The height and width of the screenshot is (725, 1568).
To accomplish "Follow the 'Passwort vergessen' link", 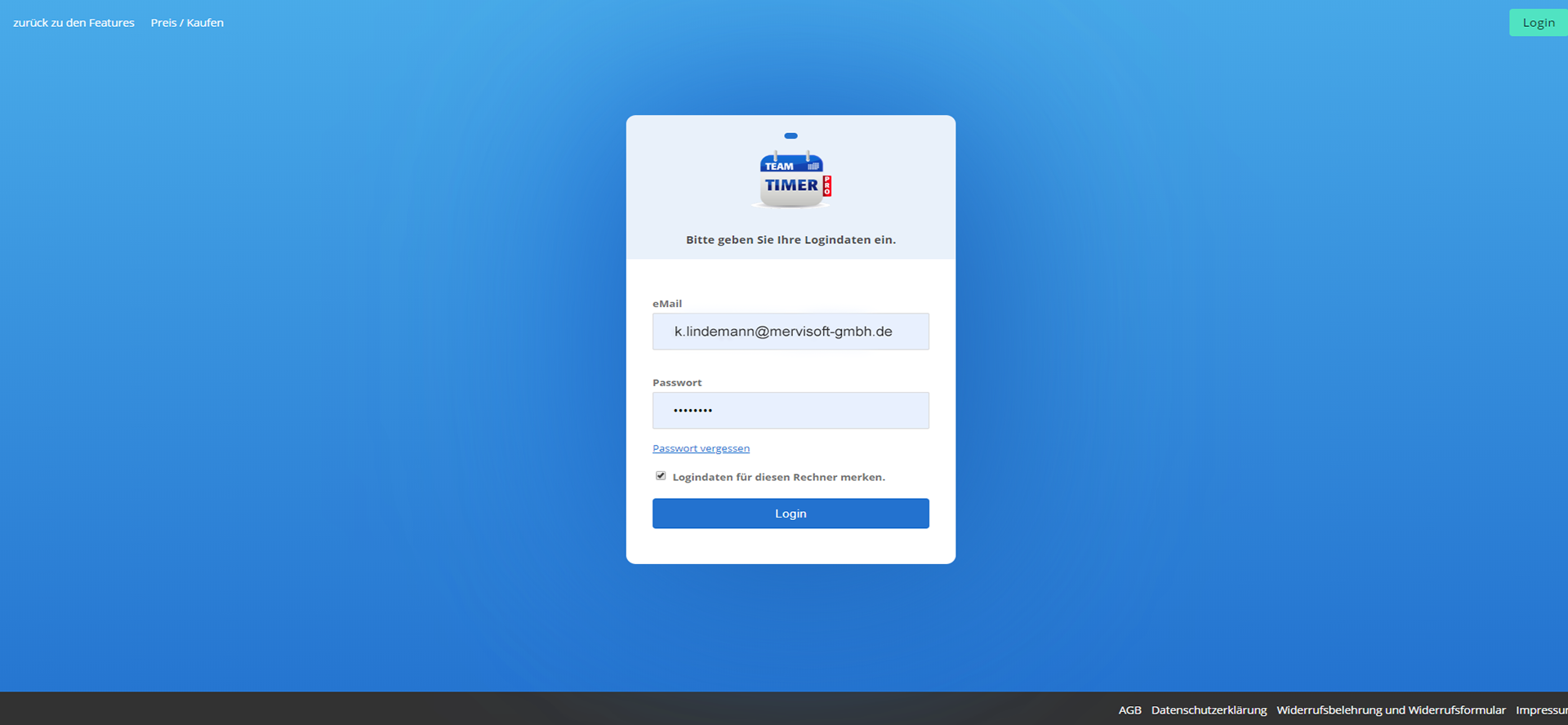I will pyautogui.click(x=701, y=448).
